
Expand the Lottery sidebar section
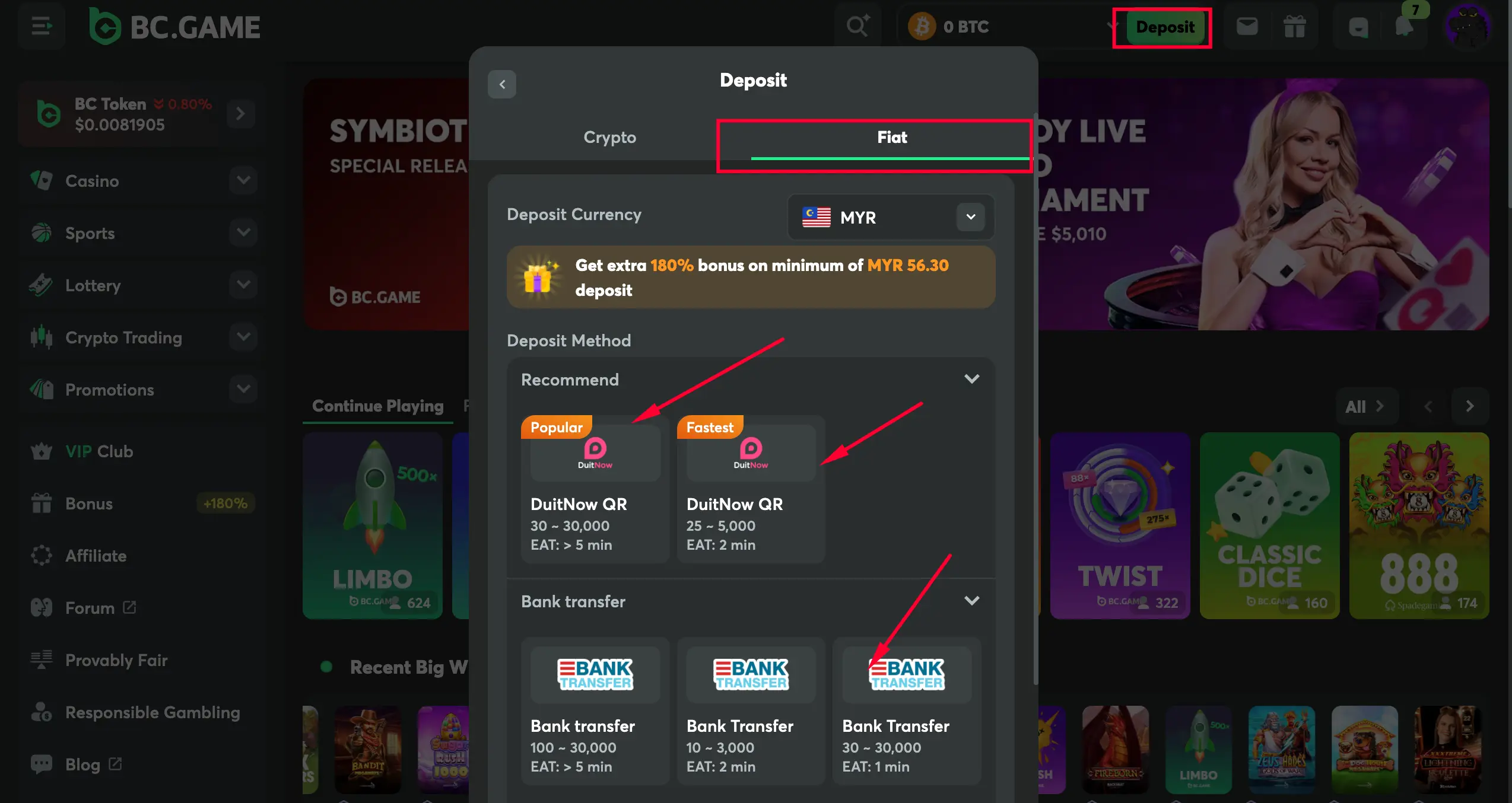click(x=243, y=284)
